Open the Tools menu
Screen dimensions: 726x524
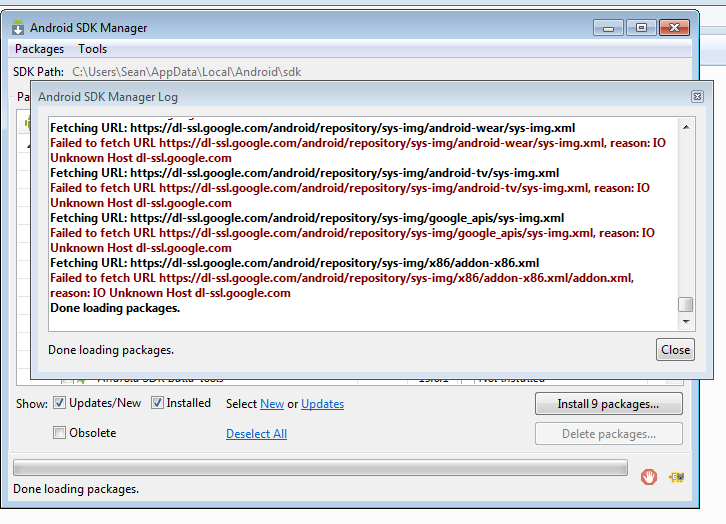pyautogui.click(x=93, y=49)
